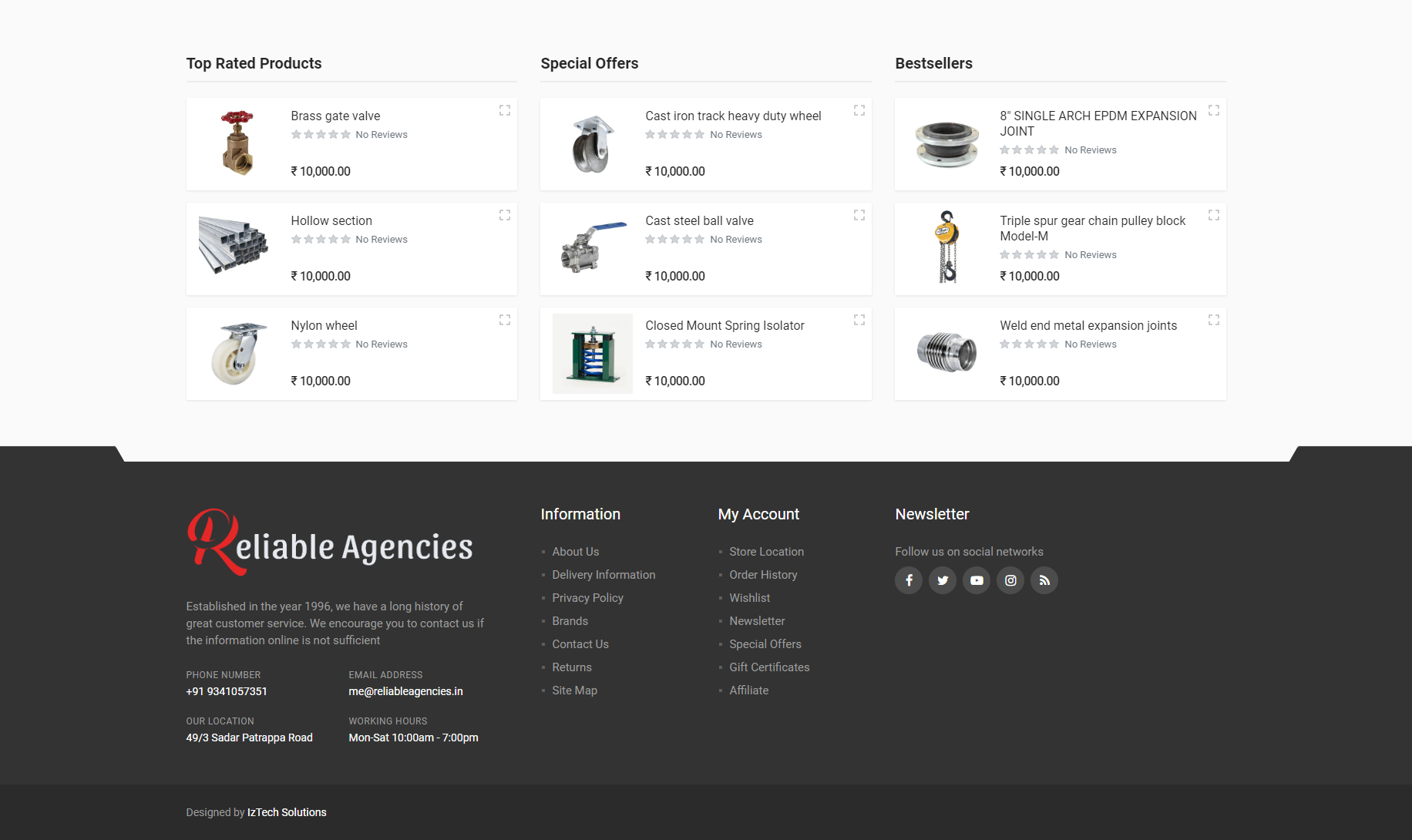Open Brass gate valve product title

tap(335, 116)
